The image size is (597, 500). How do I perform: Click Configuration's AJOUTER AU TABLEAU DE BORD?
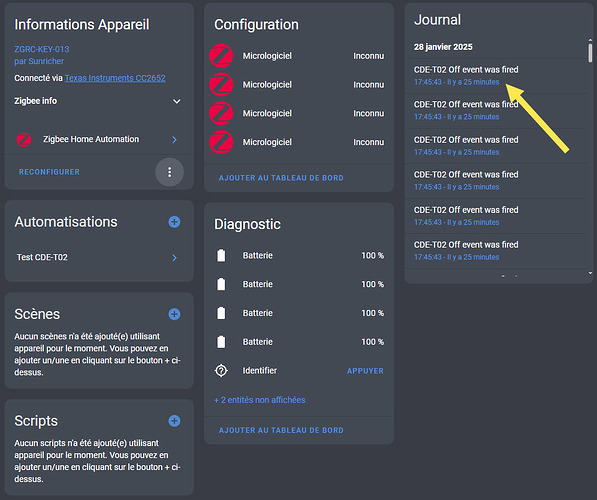click(281, 178)
